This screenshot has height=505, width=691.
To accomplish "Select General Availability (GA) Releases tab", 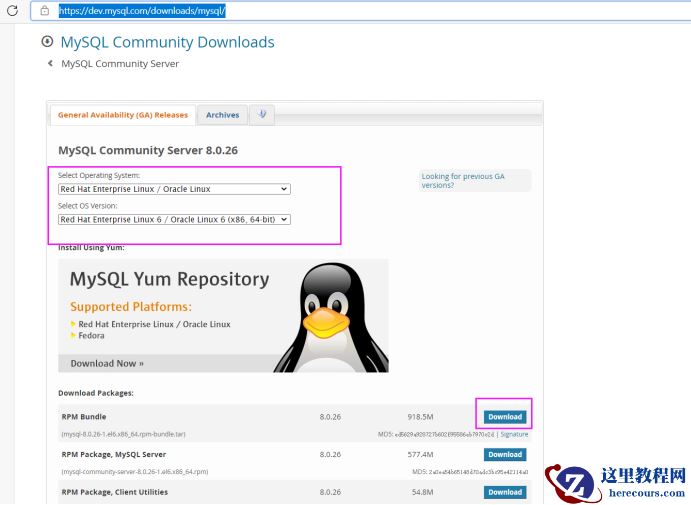I will pos(123,115).
